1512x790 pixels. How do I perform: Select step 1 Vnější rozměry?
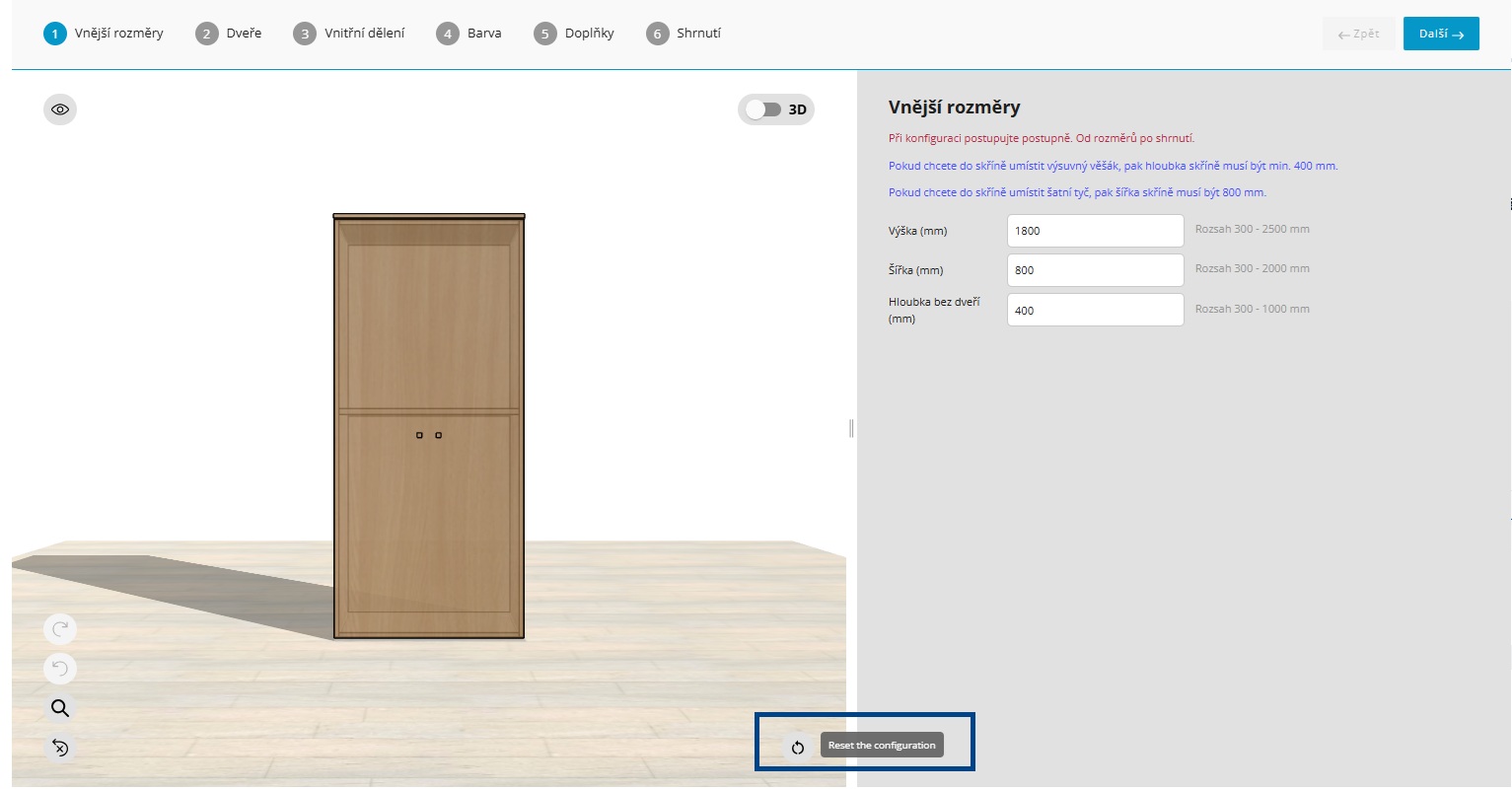click(104, 34)
